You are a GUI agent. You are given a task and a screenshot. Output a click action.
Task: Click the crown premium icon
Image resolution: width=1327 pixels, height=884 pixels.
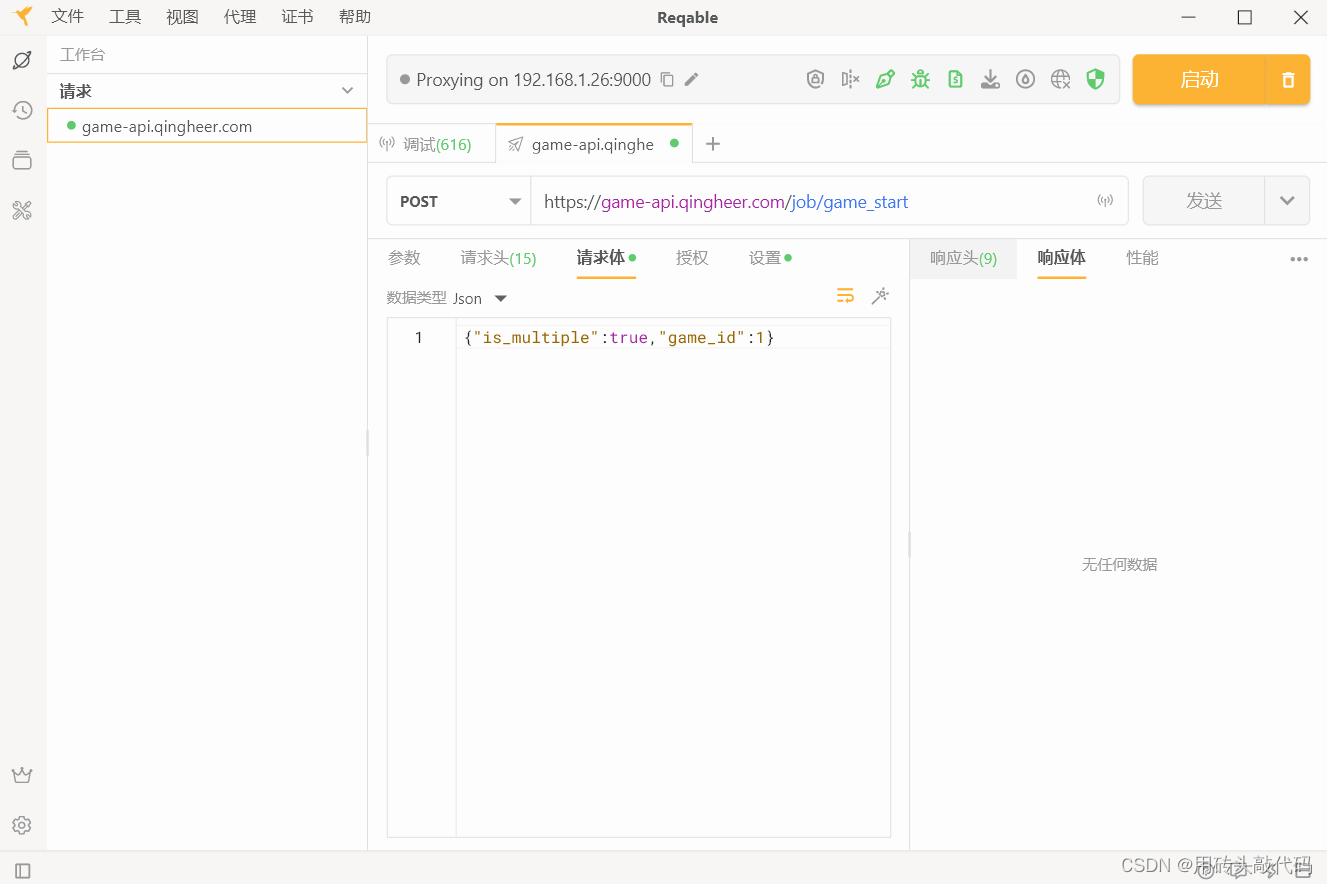[22, 775]
